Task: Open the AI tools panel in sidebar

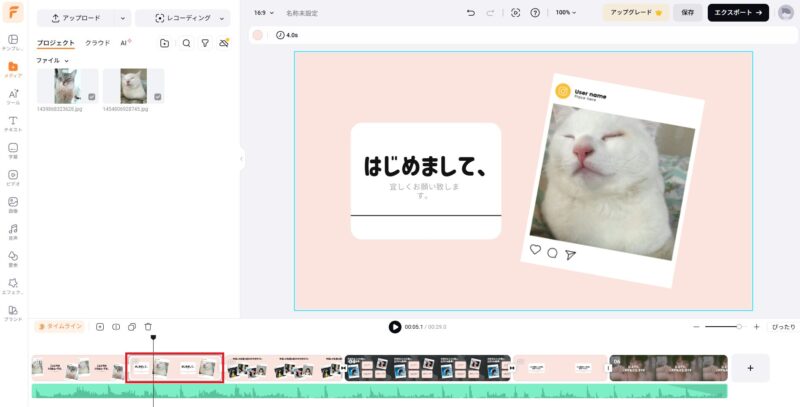Action: [14, 94]
